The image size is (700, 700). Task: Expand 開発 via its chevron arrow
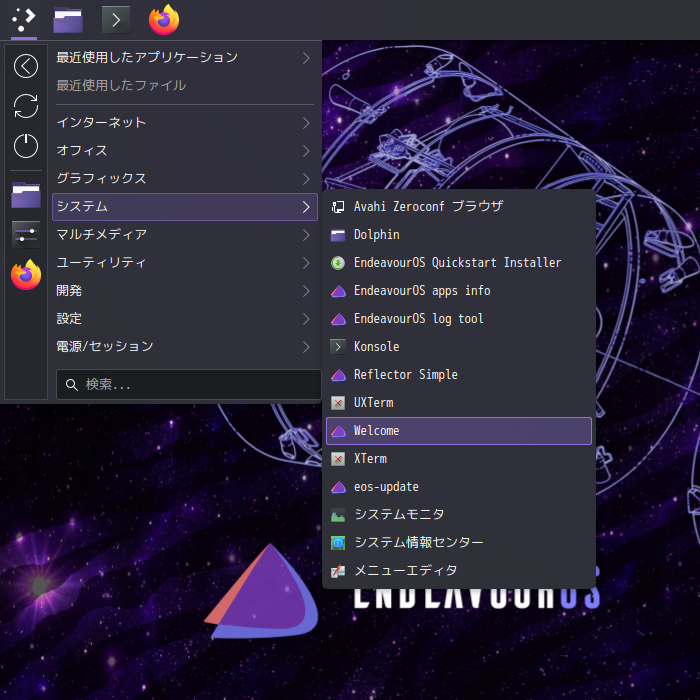306,291
